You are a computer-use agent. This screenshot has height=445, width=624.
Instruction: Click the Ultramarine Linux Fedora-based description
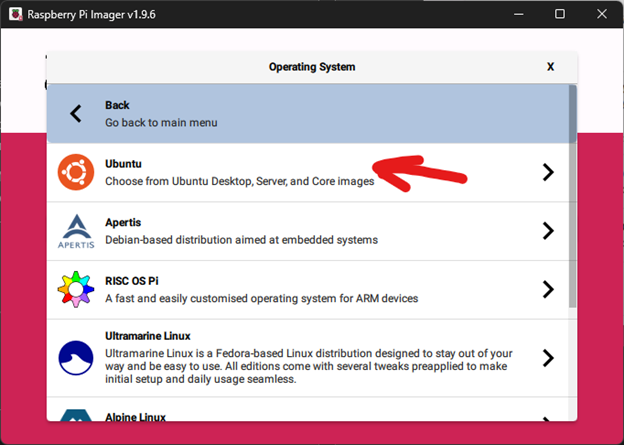tap(309, 366)
